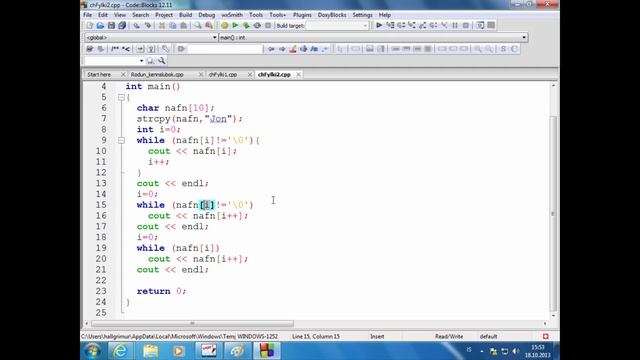Click the Redo toolbar icon
Image resolution: width=640 pixels, height=360 pixels.
[x=148, y=25]
